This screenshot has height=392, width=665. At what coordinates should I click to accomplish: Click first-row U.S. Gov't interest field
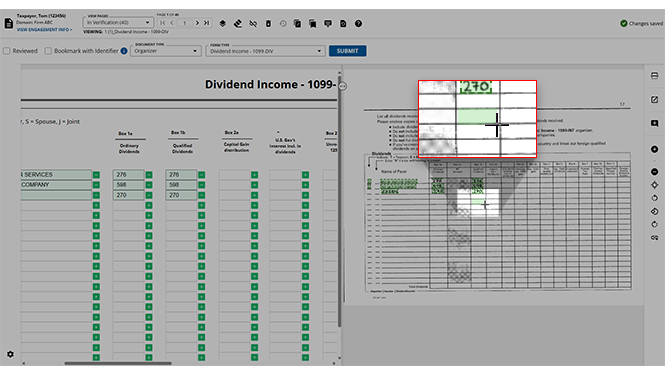pyautogui.click(x=285, y=174)
